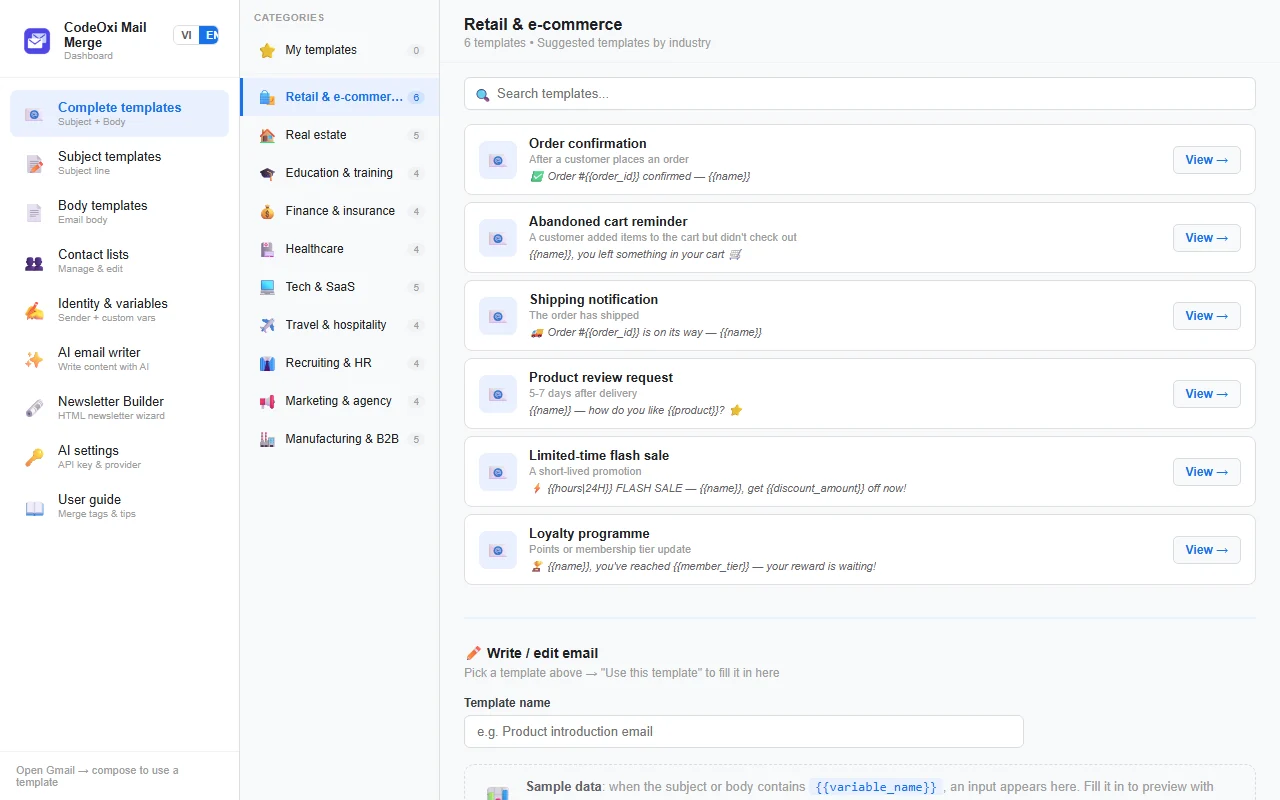Click the Marketing & agency megaphone icon
This screenshot has height=800, width=1280.
click(x=267, y=401)
